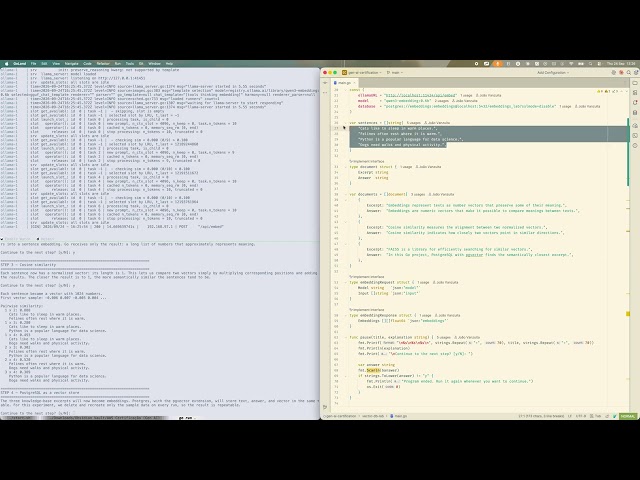This screenshot has height=480, width=640.
Task: Click the vector-db-lab breadcrumb
Action: pyautogui.click(x=373, y=416)
